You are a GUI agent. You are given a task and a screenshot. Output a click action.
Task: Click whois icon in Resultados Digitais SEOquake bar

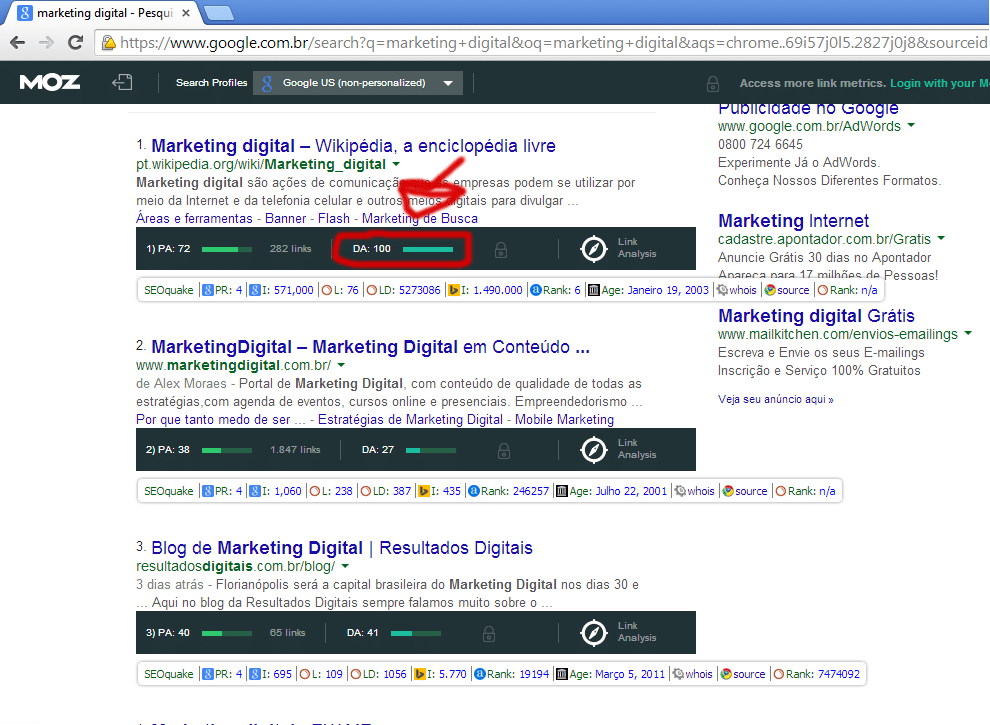[678, 674]
